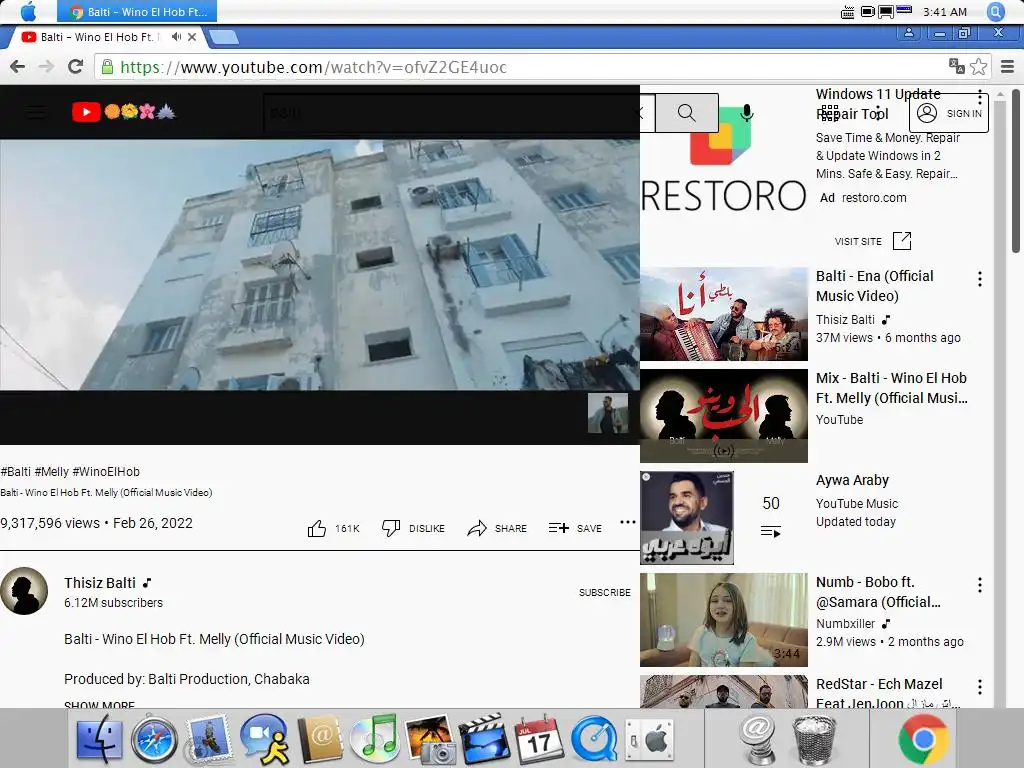Image resolution: width=1024 pixels, height=768 pixels.
Task: Click the small preview thumbnail below video
Action: 607,413
